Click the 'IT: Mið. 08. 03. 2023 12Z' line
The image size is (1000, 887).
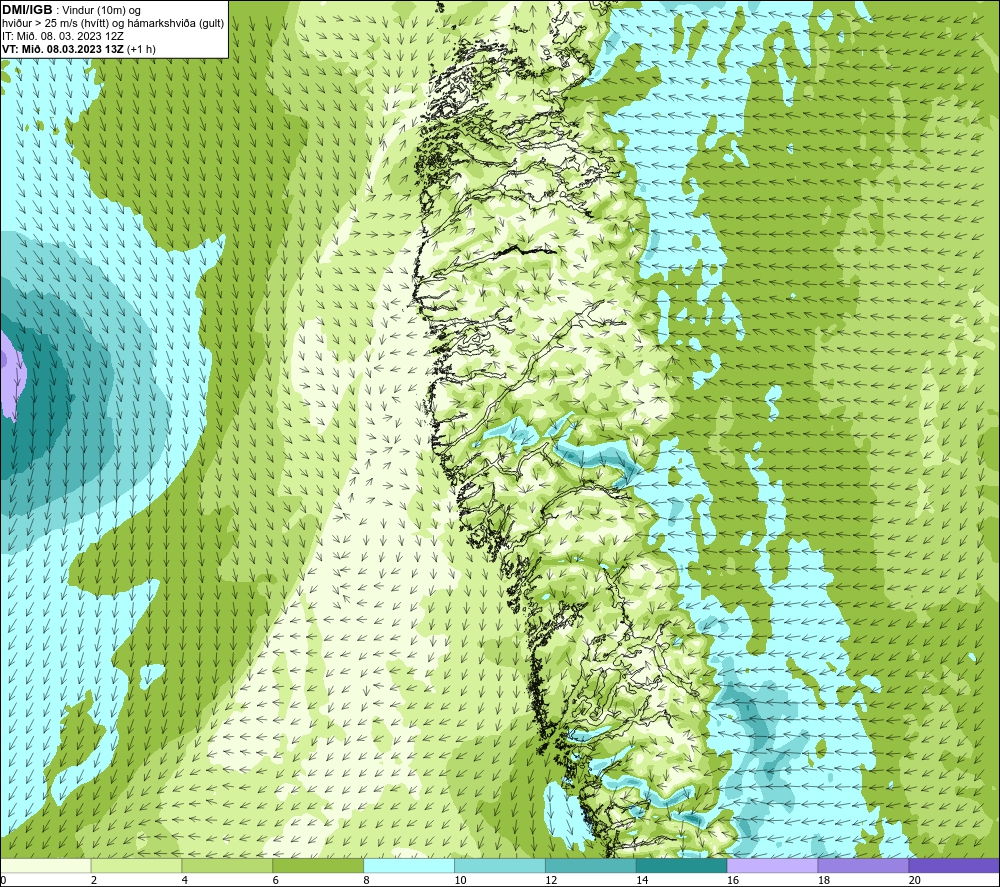[x=62, y=36]
